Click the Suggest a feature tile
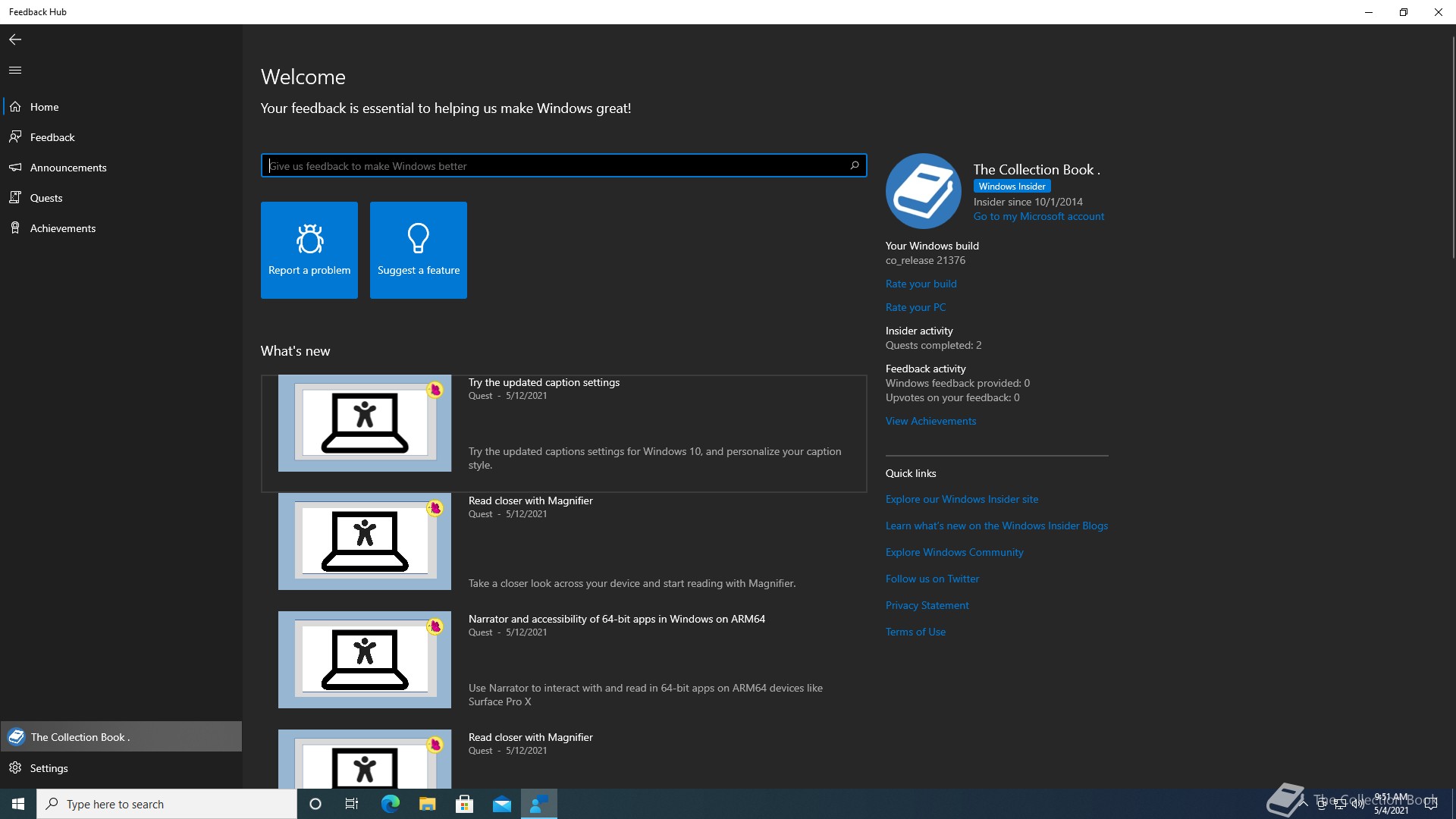Screen dimensions: 1456x819 tap(419, 250)
